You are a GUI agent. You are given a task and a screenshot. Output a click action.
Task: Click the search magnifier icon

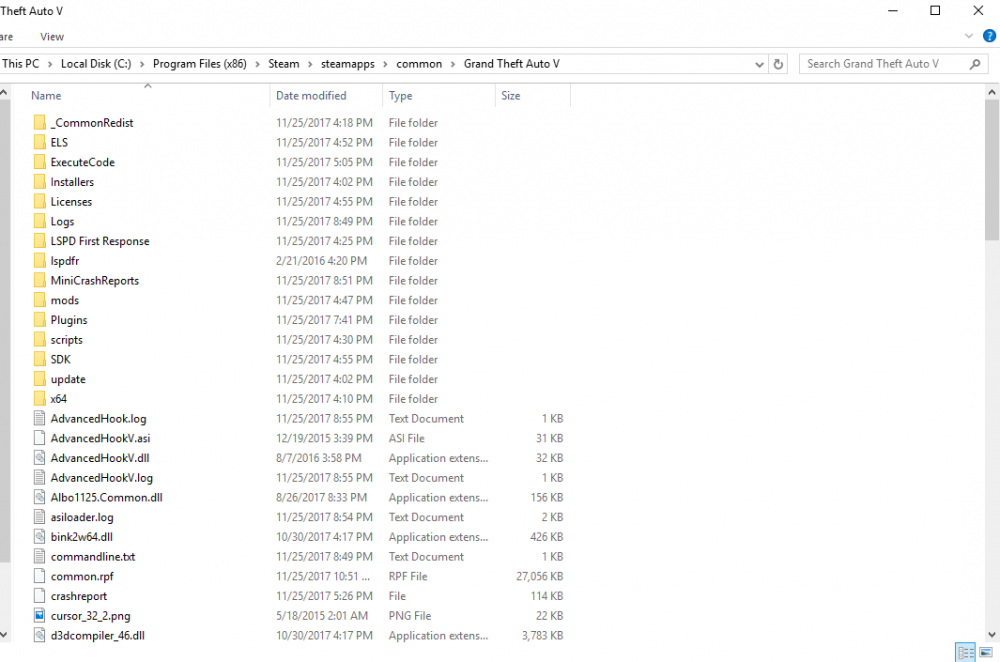tap(974, 64)
